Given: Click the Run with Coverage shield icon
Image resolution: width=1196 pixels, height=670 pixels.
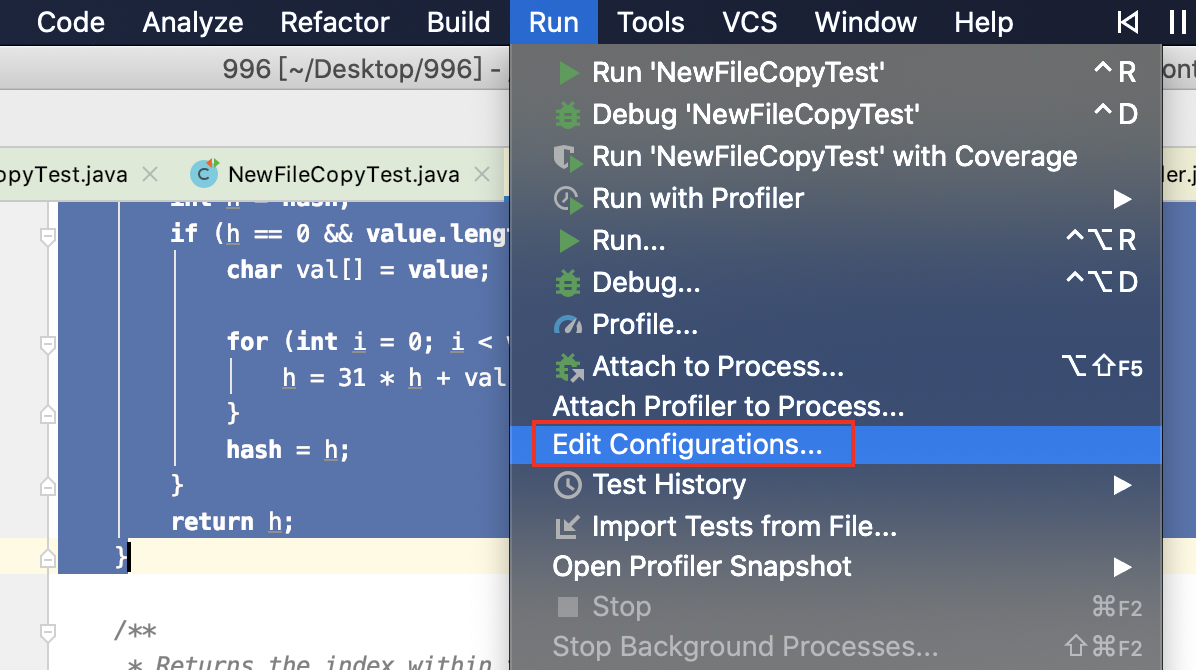Looking at the screenshot, I should (x=567, y=157).
